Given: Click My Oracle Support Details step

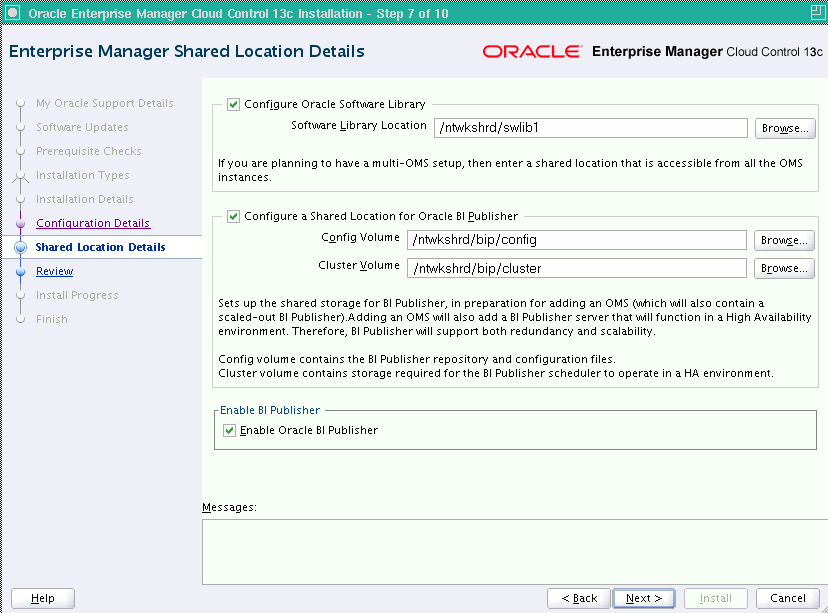Looking at the screenshot, I should (x=105, y=103).
